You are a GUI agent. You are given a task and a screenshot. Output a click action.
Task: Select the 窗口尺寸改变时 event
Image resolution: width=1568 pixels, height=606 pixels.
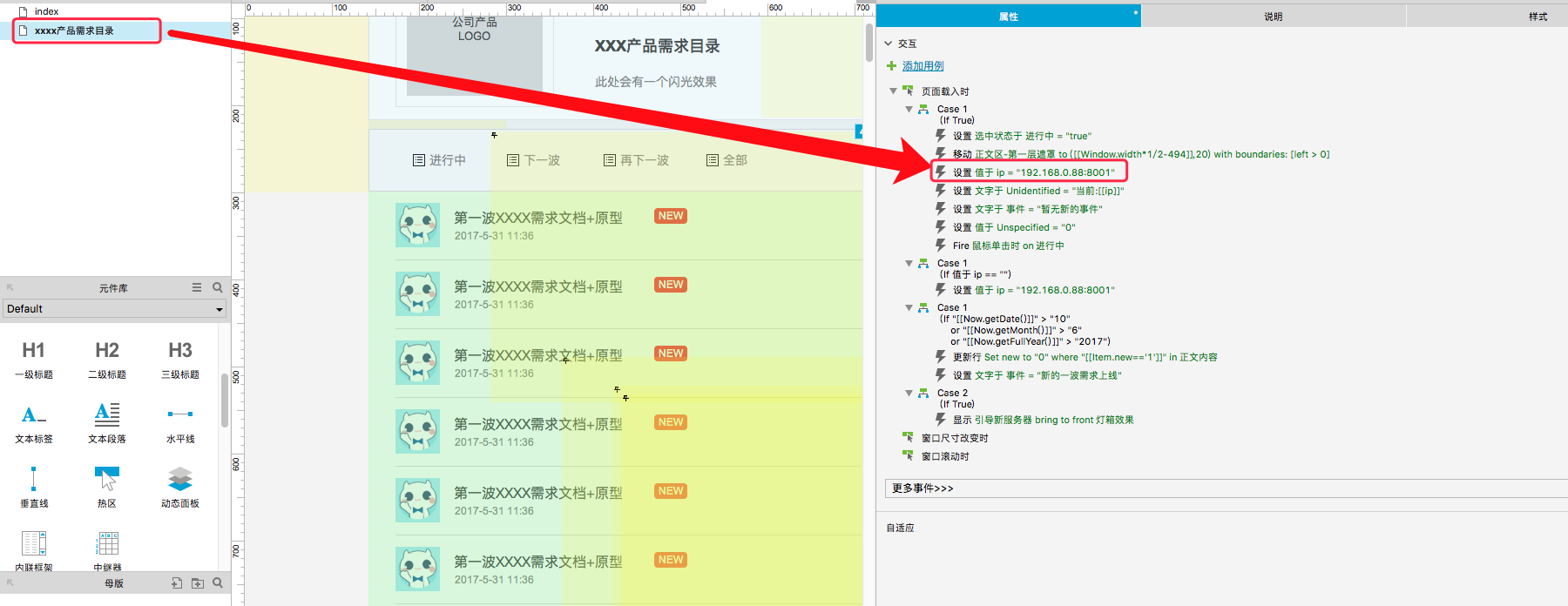(955, 438)
